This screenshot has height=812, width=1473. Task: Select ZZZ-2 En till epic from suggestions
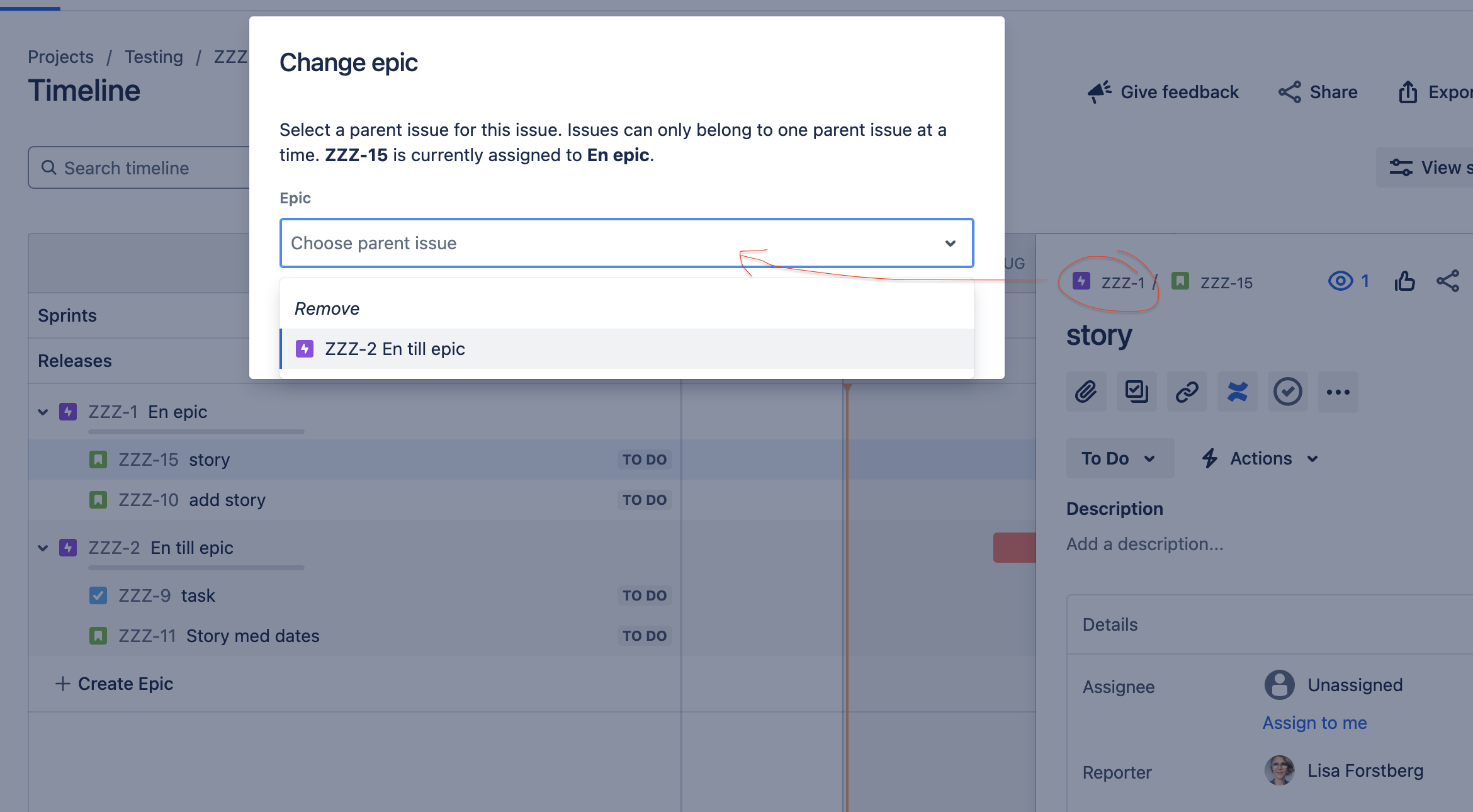click(395, 349)
